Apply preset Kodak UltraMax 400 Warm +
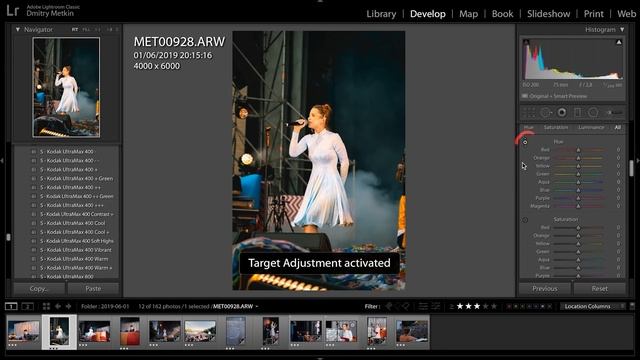 [x=76, y=268]
